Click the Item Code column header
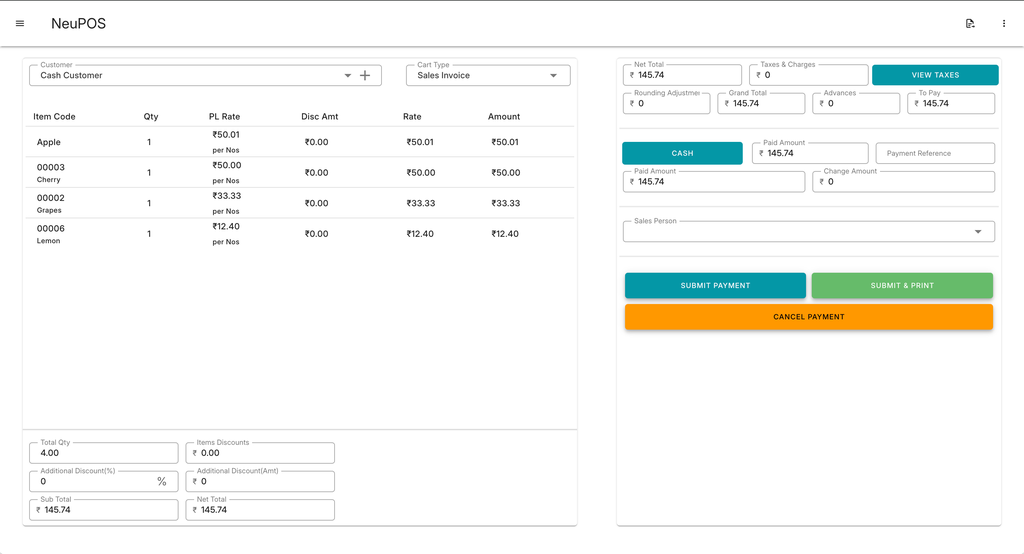Screen dimensions: 1024x554 54,116
